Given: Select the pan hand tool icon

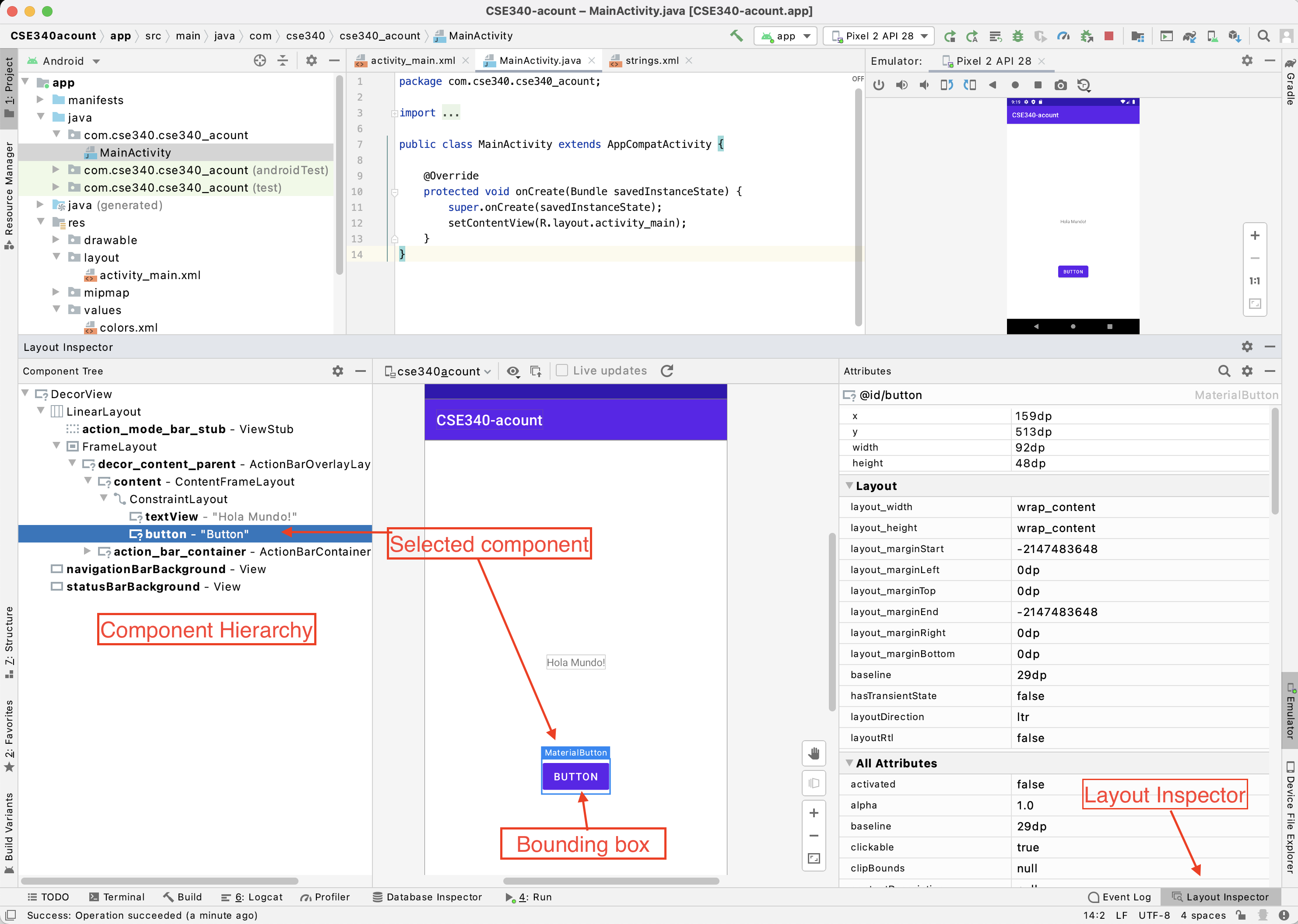Looking at the screenshot, I should (x=814, y=753).
